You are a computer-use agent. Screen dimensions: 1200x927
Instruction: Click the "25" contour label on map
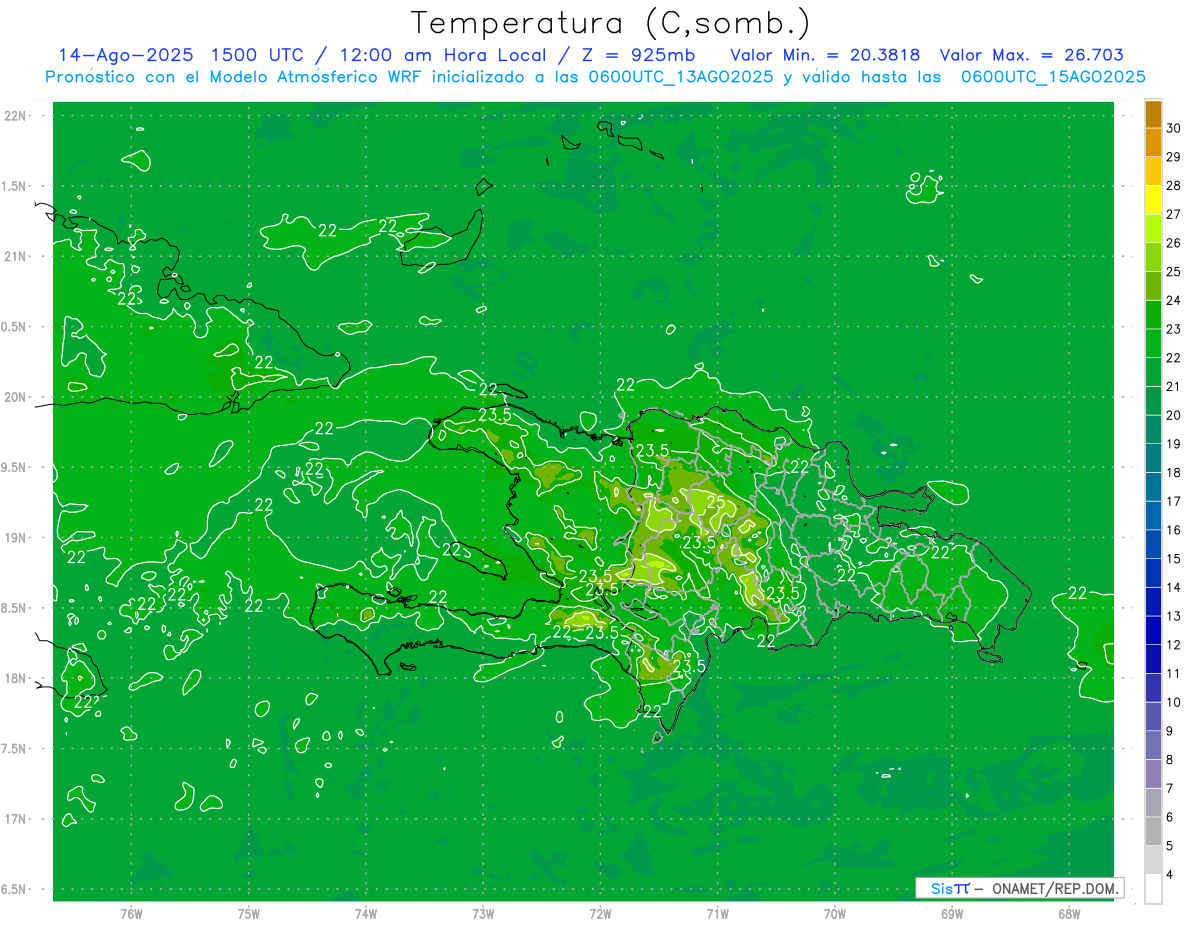pyautogui.click(x=715, y=502)
